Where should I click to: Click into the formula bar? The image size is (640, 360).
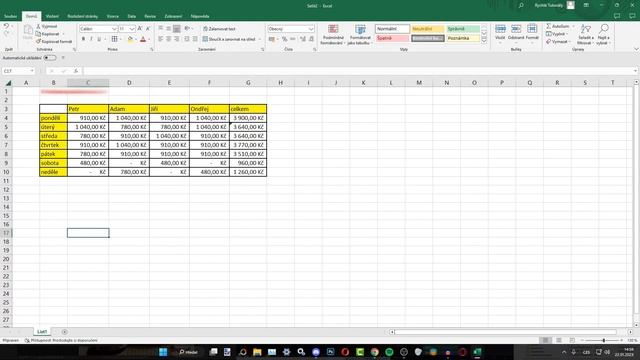(x=359, y=71)
